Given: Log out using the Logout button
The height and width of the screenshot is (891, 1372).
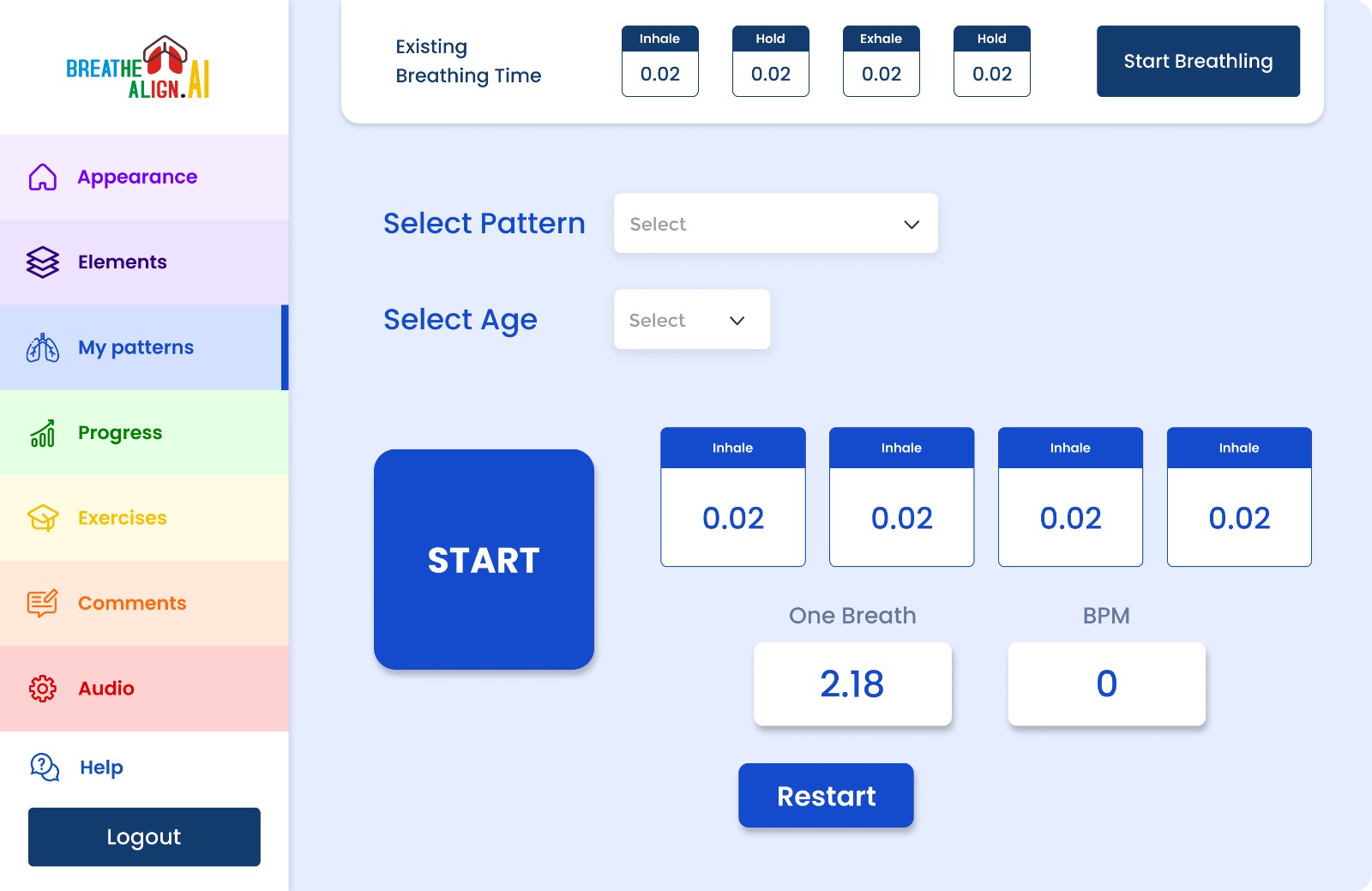Looking at the screenshot, I should pos(144,837).
